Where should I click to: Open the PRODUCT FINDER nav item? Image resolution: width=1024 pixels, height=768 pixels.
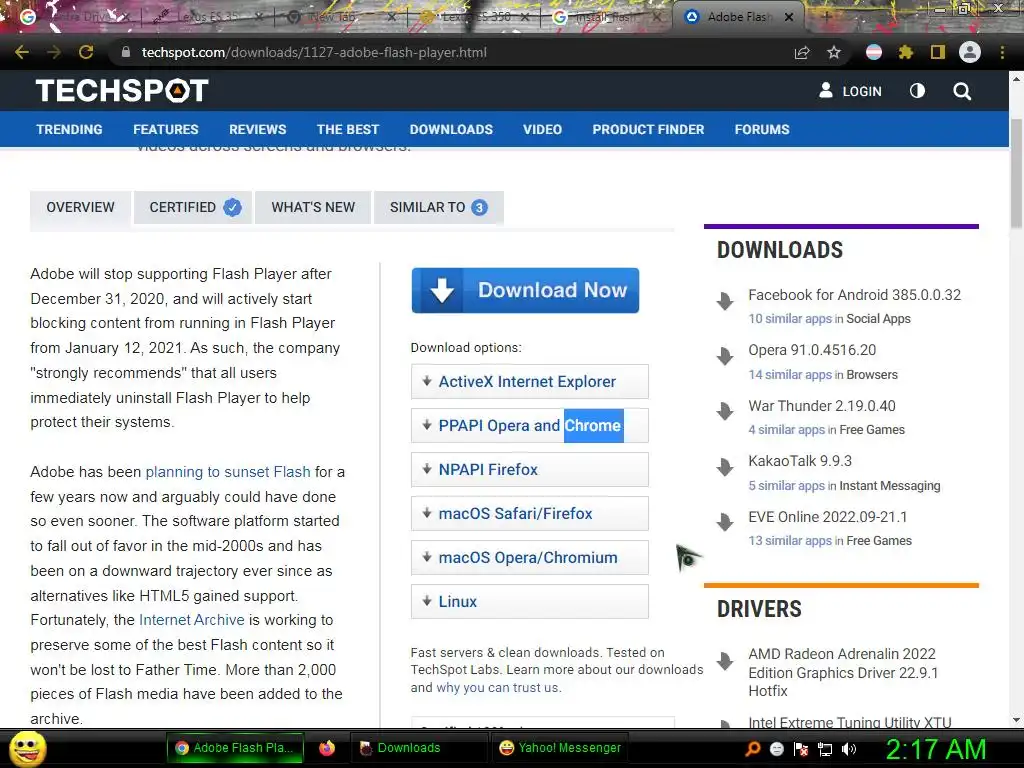click(x=648, y=129)
